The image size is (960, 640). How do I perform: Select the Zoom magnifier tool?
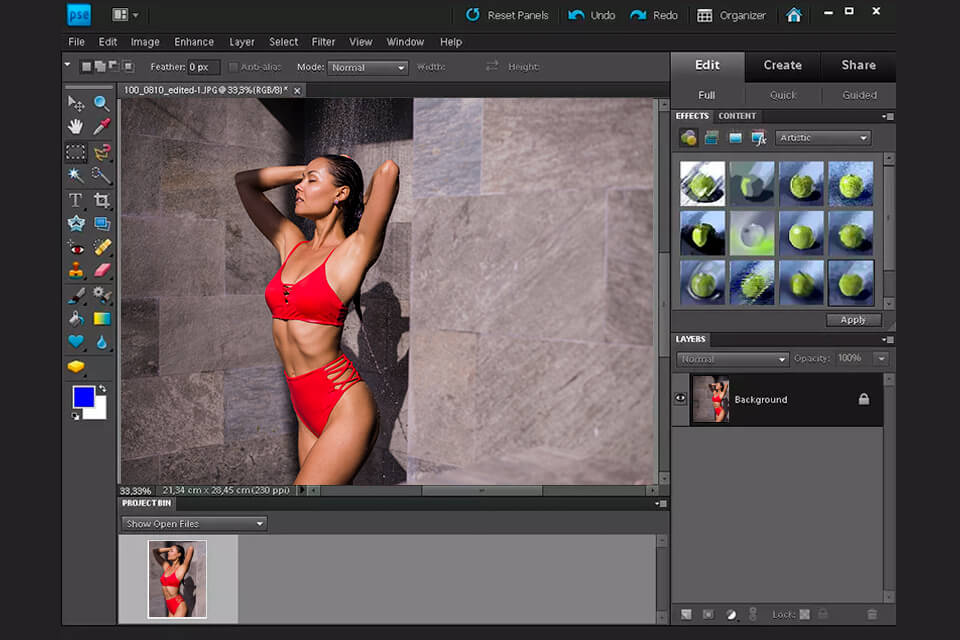[101, 103]
